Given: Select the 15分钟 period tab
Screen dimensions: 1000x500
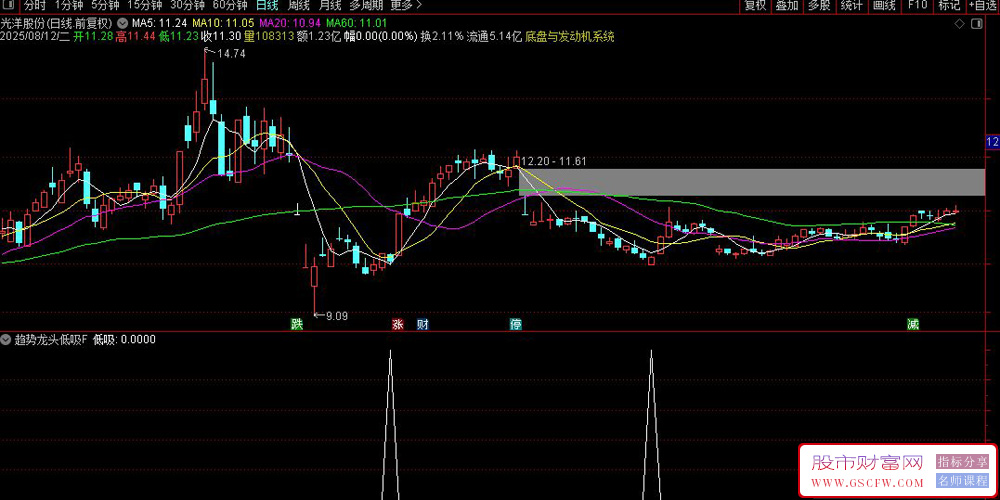Looking at the screenshot, I should 145,6.
